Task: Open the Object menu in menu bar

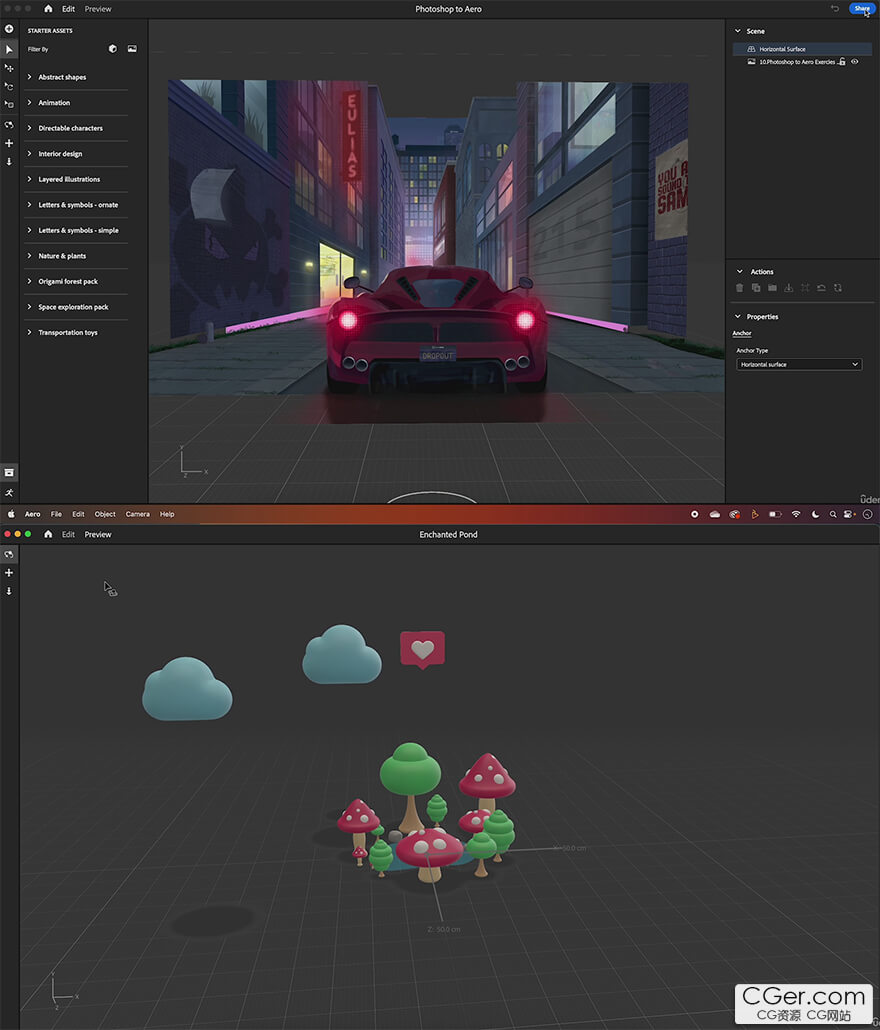Action: (105, 514)
